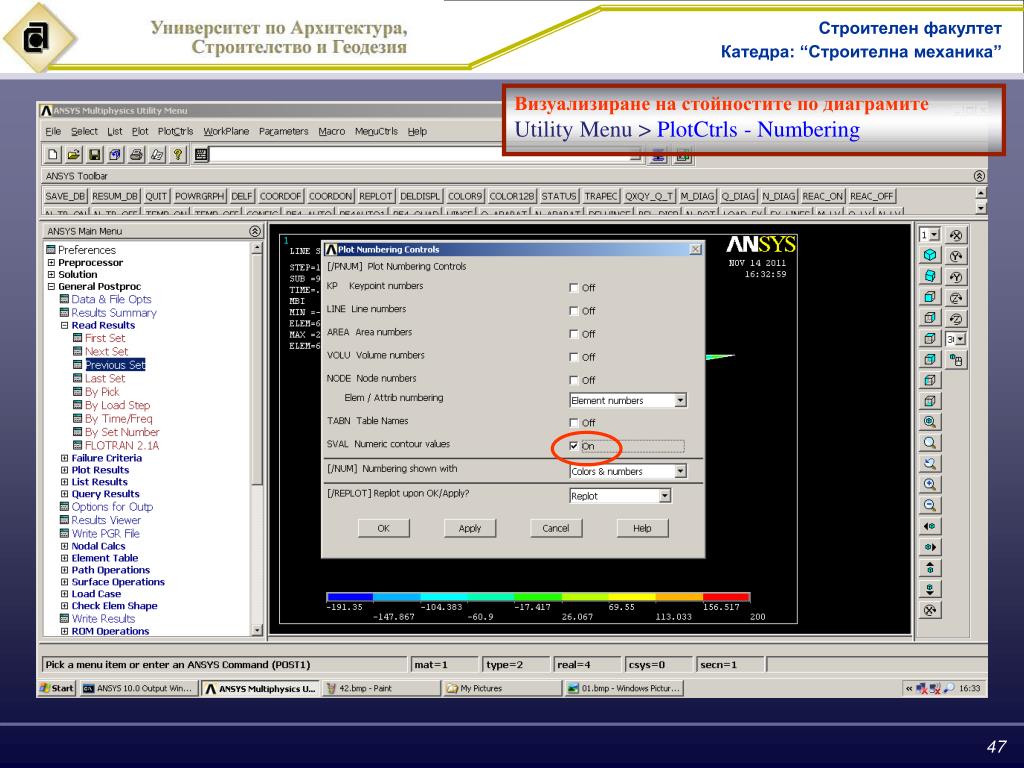
Task: Click the Save Analysis floppy disk icon
Action: pyautogui.click(x=95, y=154)
